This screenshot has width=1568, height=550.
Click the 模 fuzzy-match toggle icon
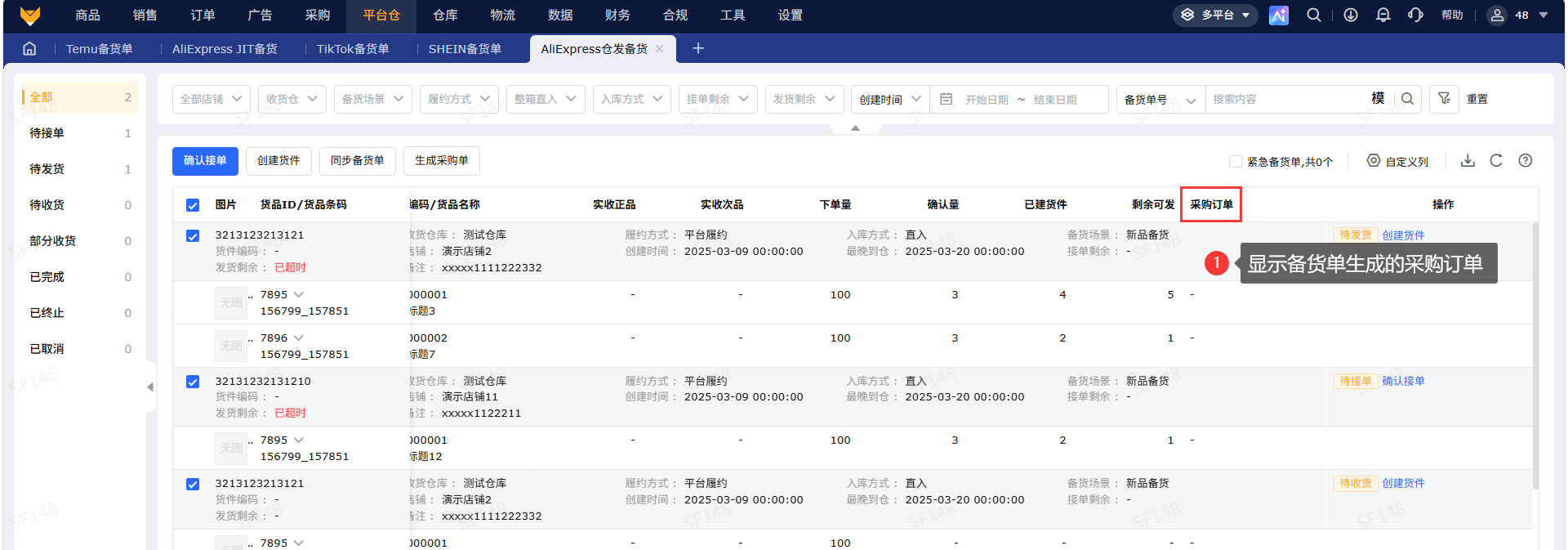coord(1378,98)
